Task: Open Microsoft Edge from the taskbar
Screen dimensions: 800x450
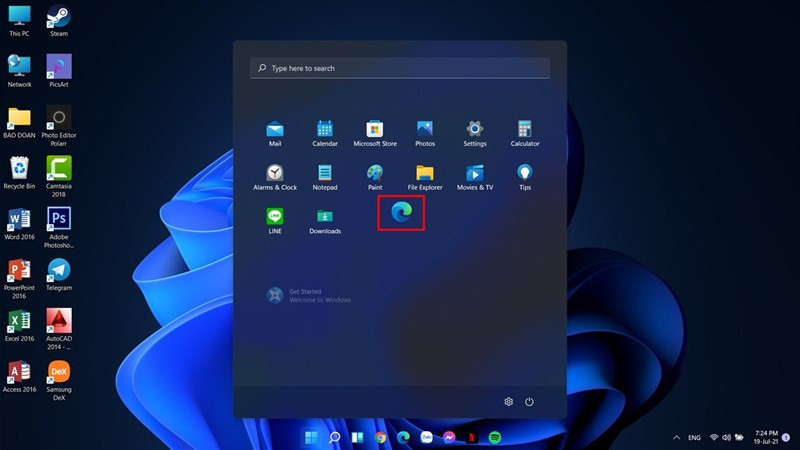Action: 403,437
